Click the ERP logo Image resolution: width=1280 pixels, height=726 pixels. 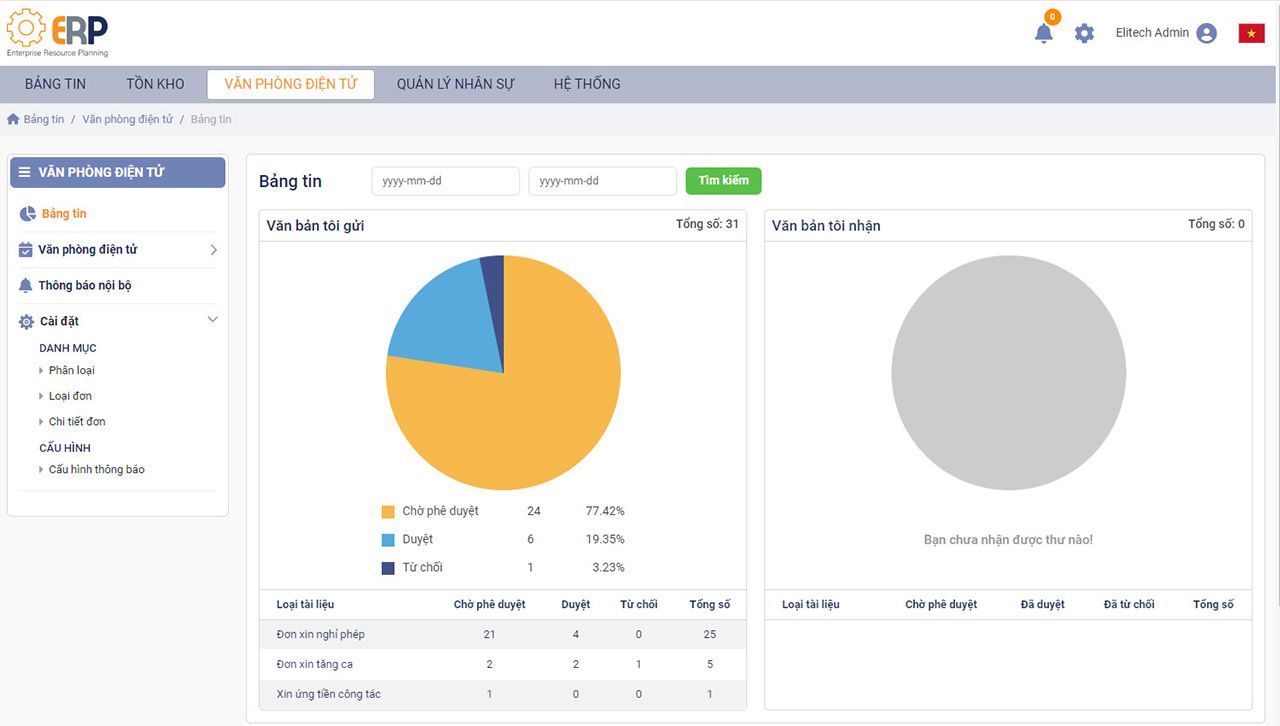coord(58,32)
